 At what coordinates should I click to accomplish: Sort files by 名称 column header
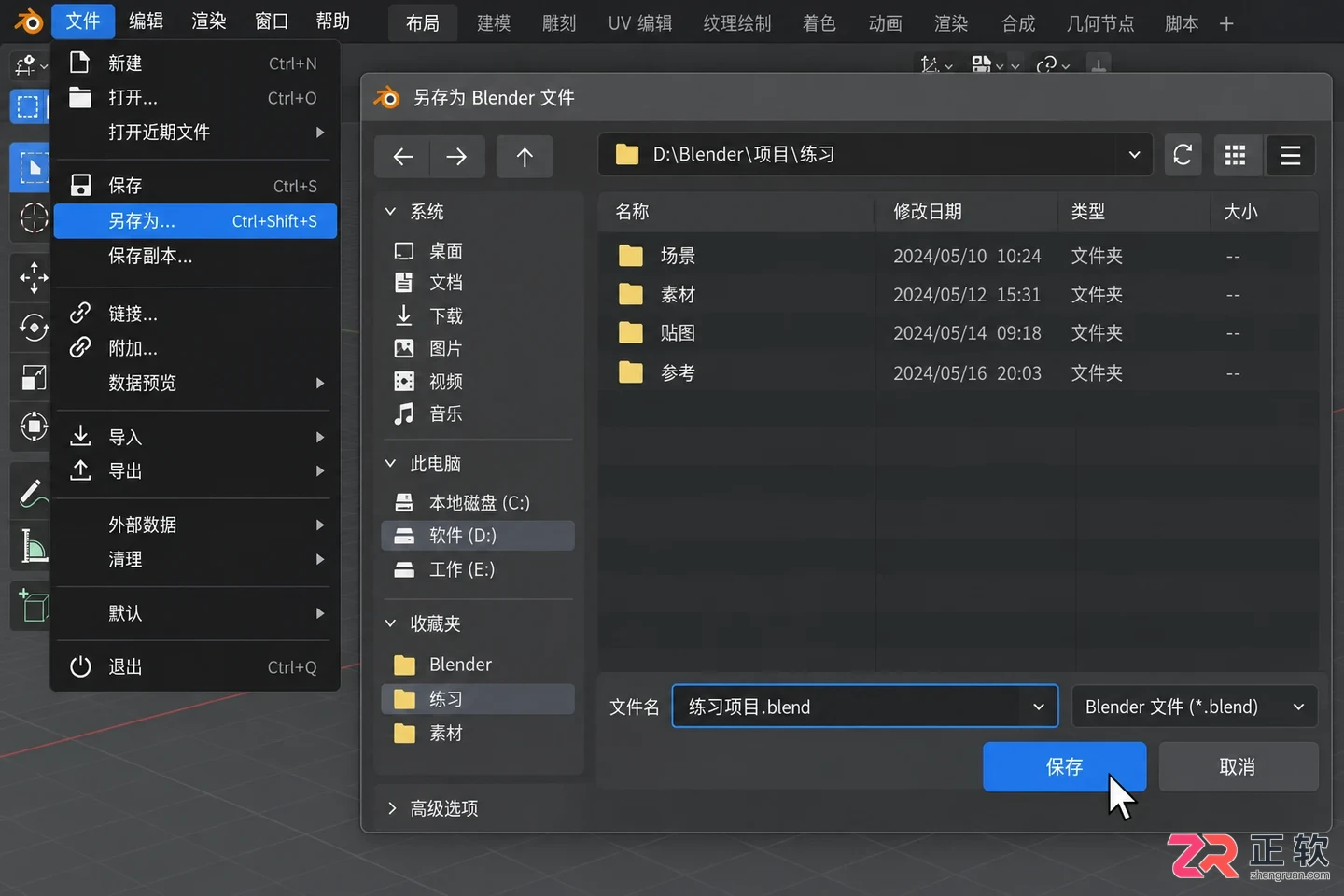(x=735, y=212)
